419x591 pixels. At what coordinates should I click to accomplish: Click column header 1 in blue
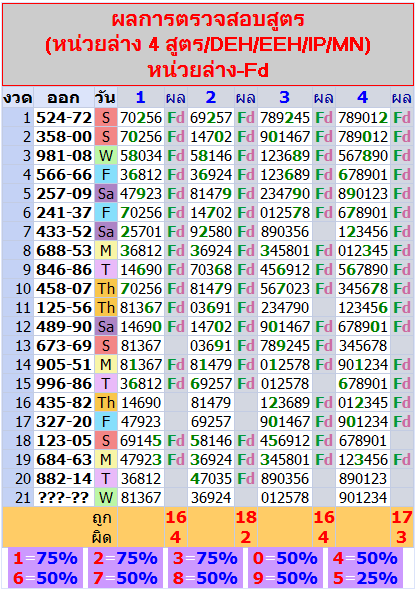[141, 98]
